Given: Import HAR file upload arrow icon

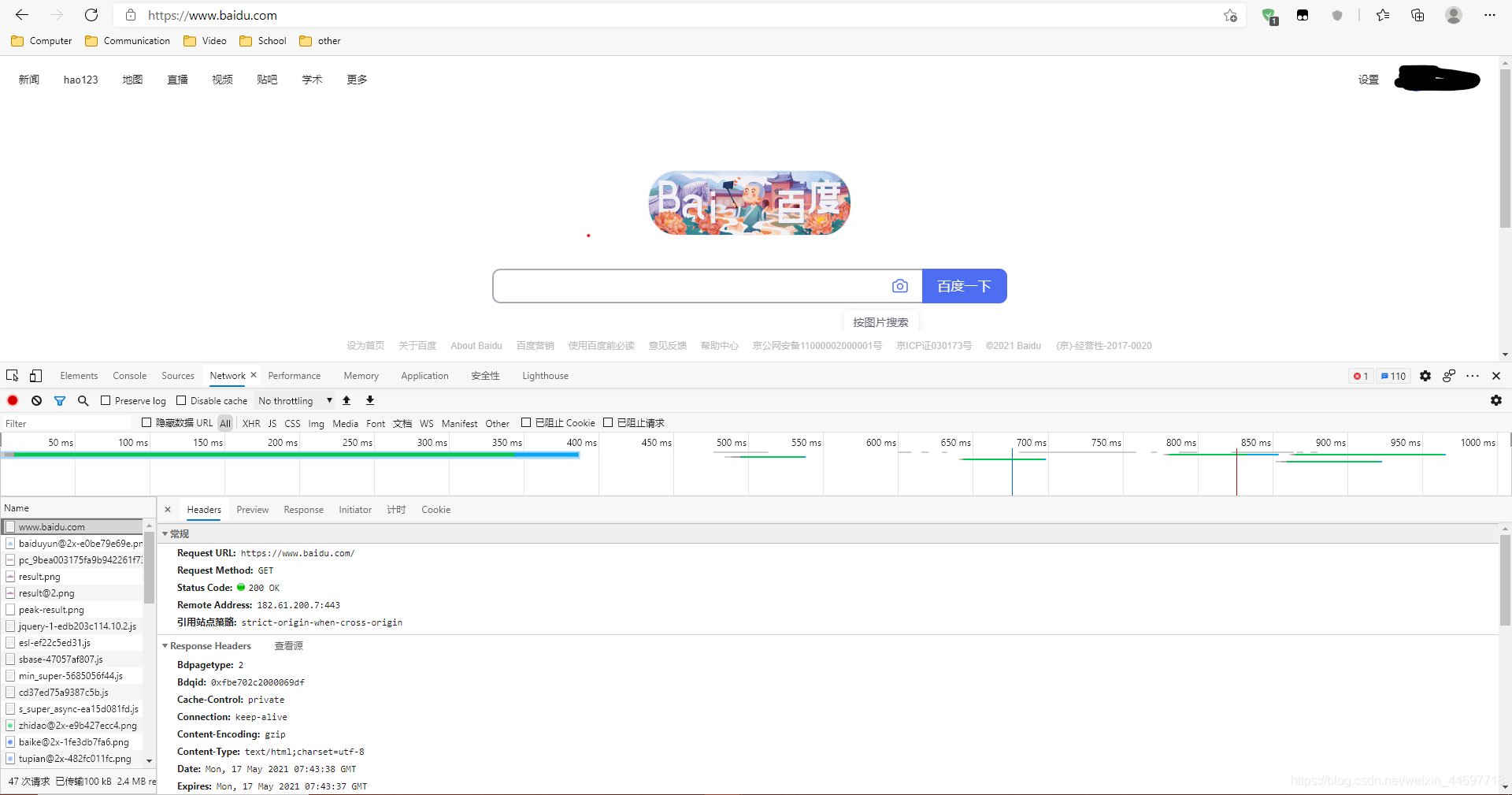Looking at the screenshot, I should coord(346,400).
